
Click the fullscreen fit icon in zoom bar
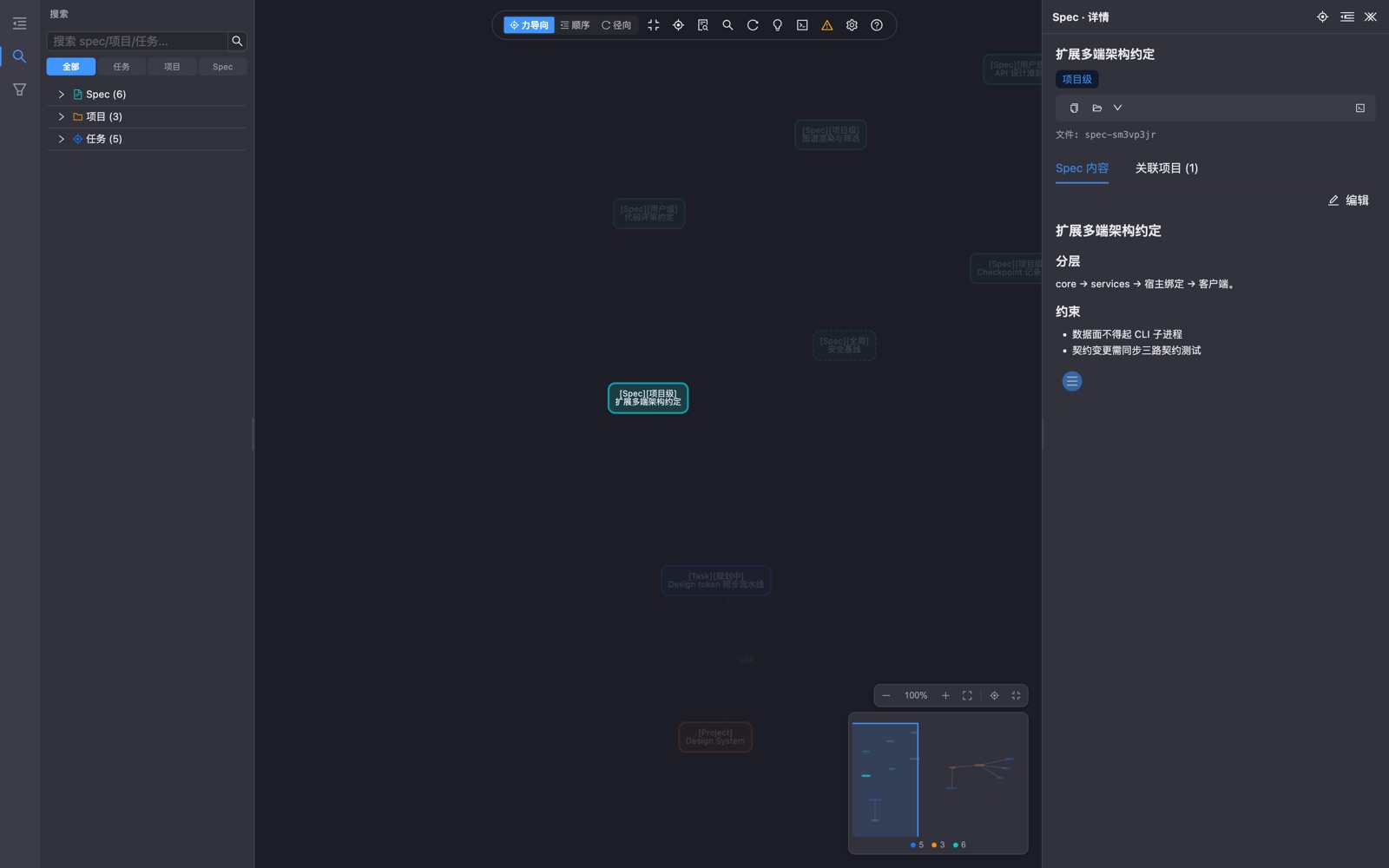(x=967, y=695)
